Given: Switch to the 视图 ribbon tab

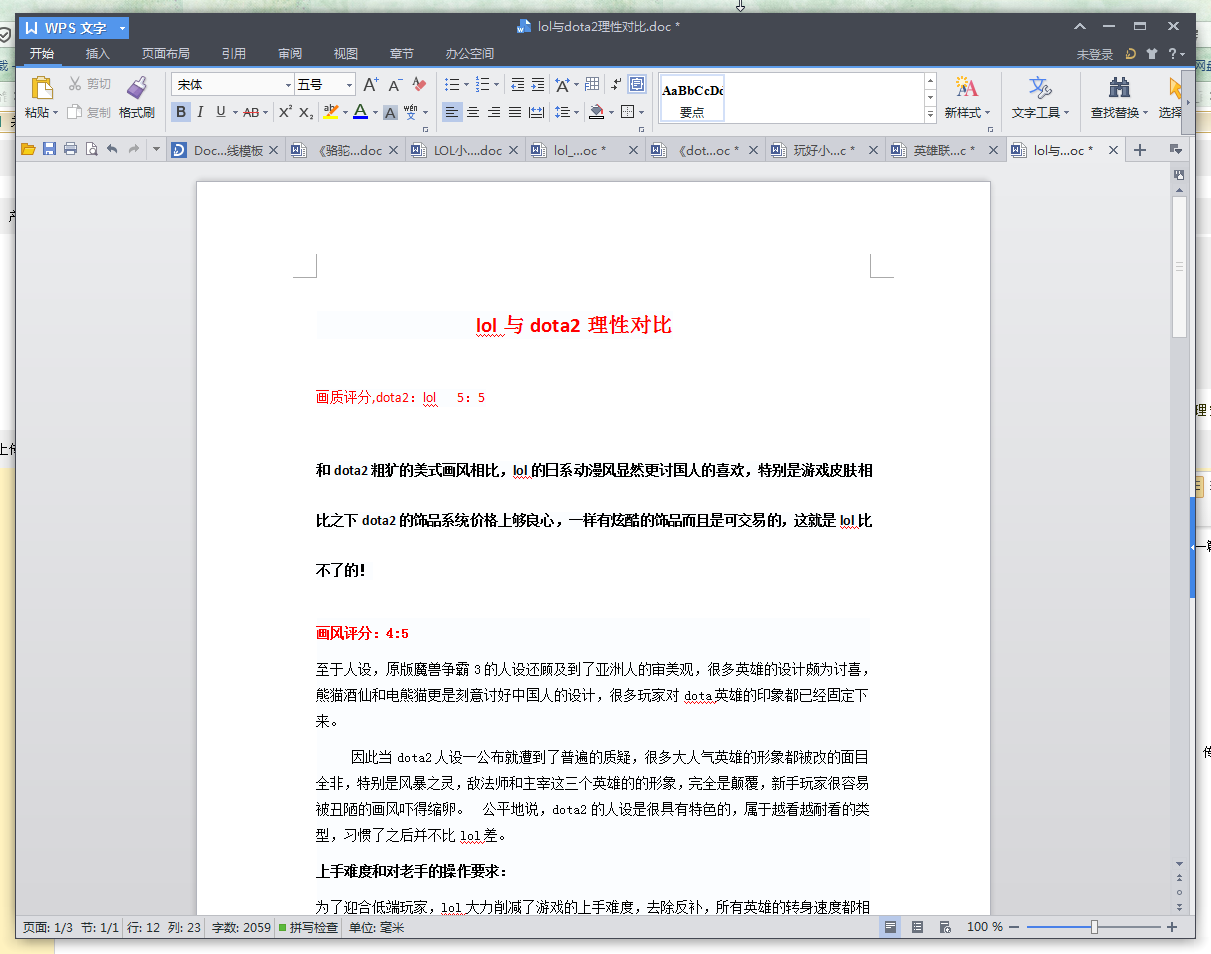Looking at the screenshot, I should click(346, 54).
